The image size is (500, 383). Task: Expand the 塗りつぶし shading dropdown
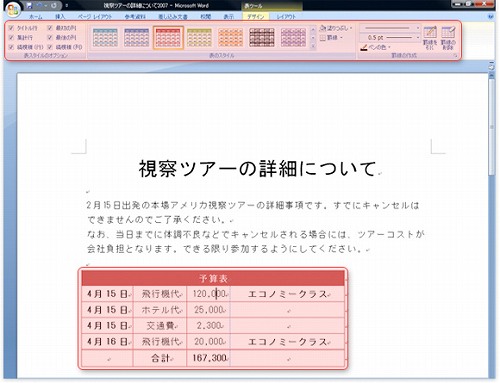pyautogui.click(x=336, y=28)
